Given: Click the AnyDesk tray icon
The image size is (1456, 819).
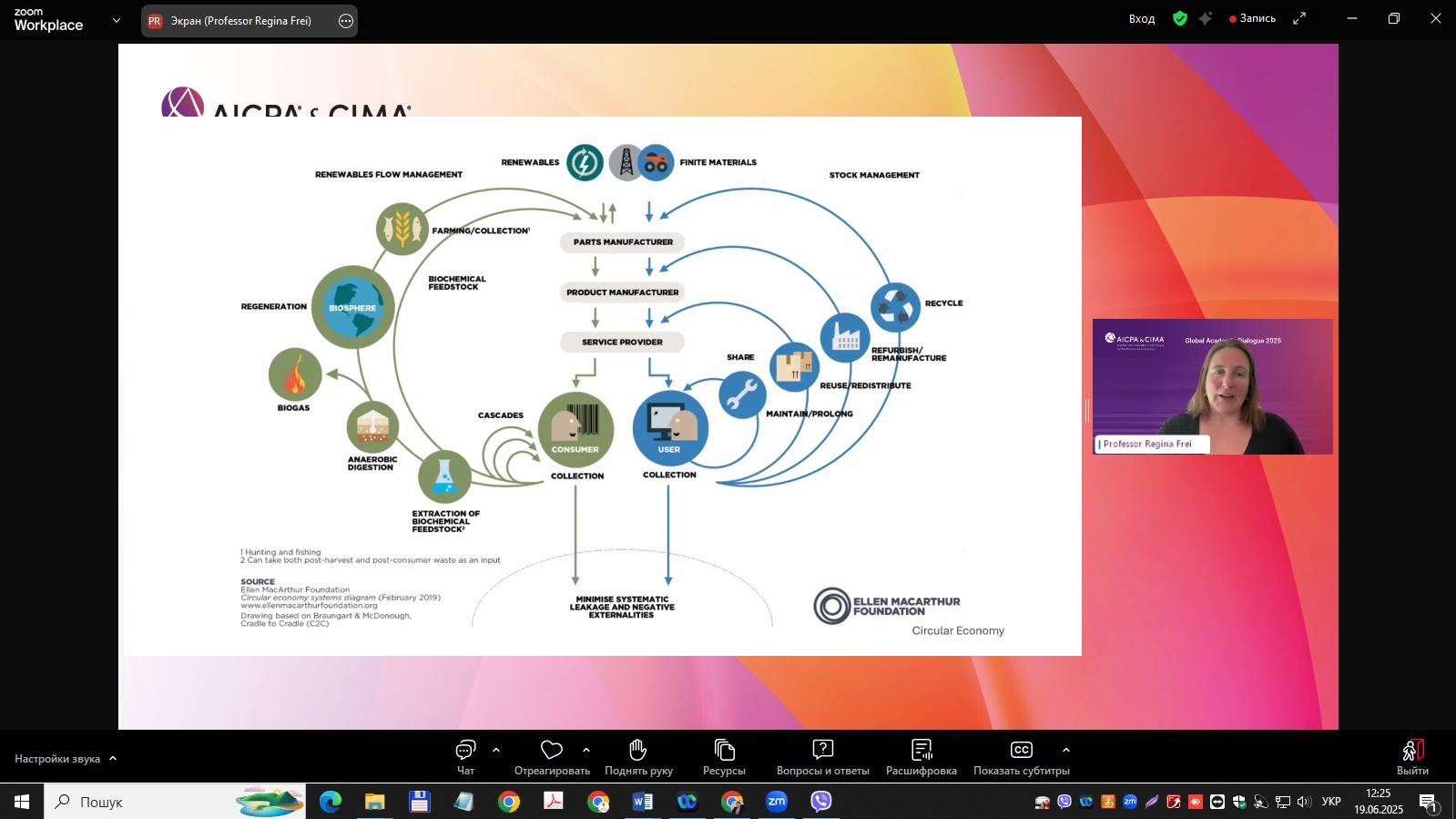Looking at the screenshot, I should (1196, 802).
